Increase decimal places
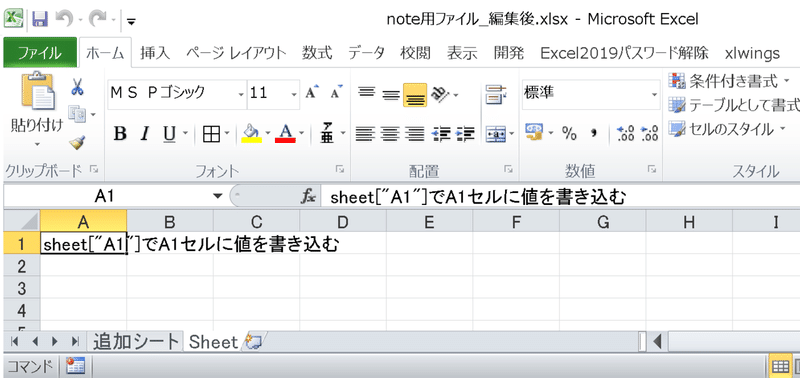 coord(626,134)
